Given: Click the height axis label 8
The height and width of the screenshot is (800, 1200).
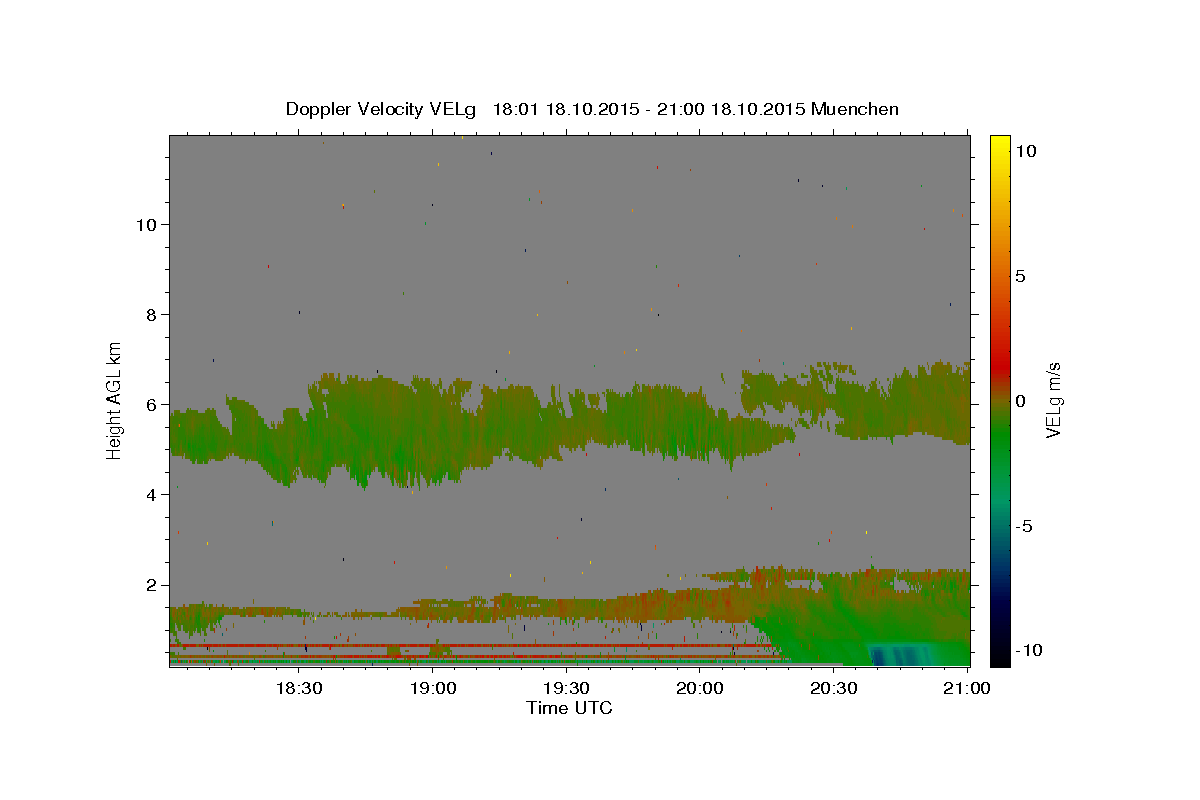Looking at the screenshot, I should point(150,314).
